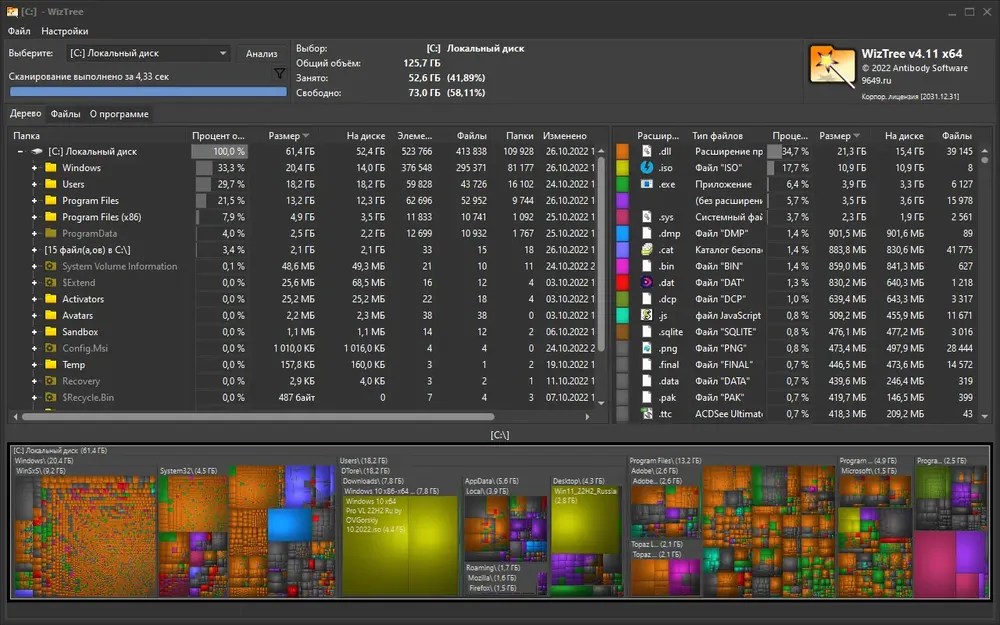Click the System Volume Information folder icon

(51, 266)
